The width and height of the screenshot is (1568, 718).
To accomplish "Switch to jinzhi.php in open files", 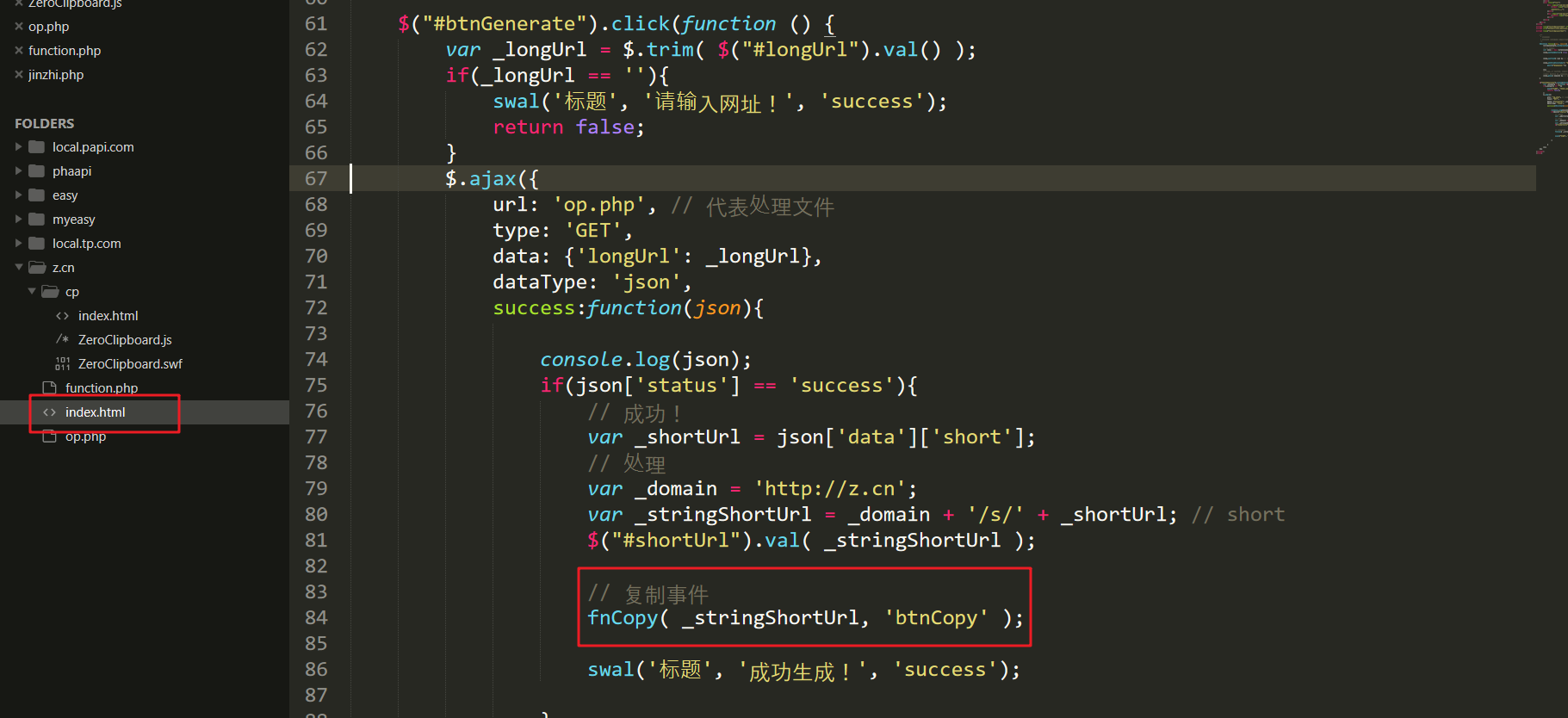I will pos(56,75).
